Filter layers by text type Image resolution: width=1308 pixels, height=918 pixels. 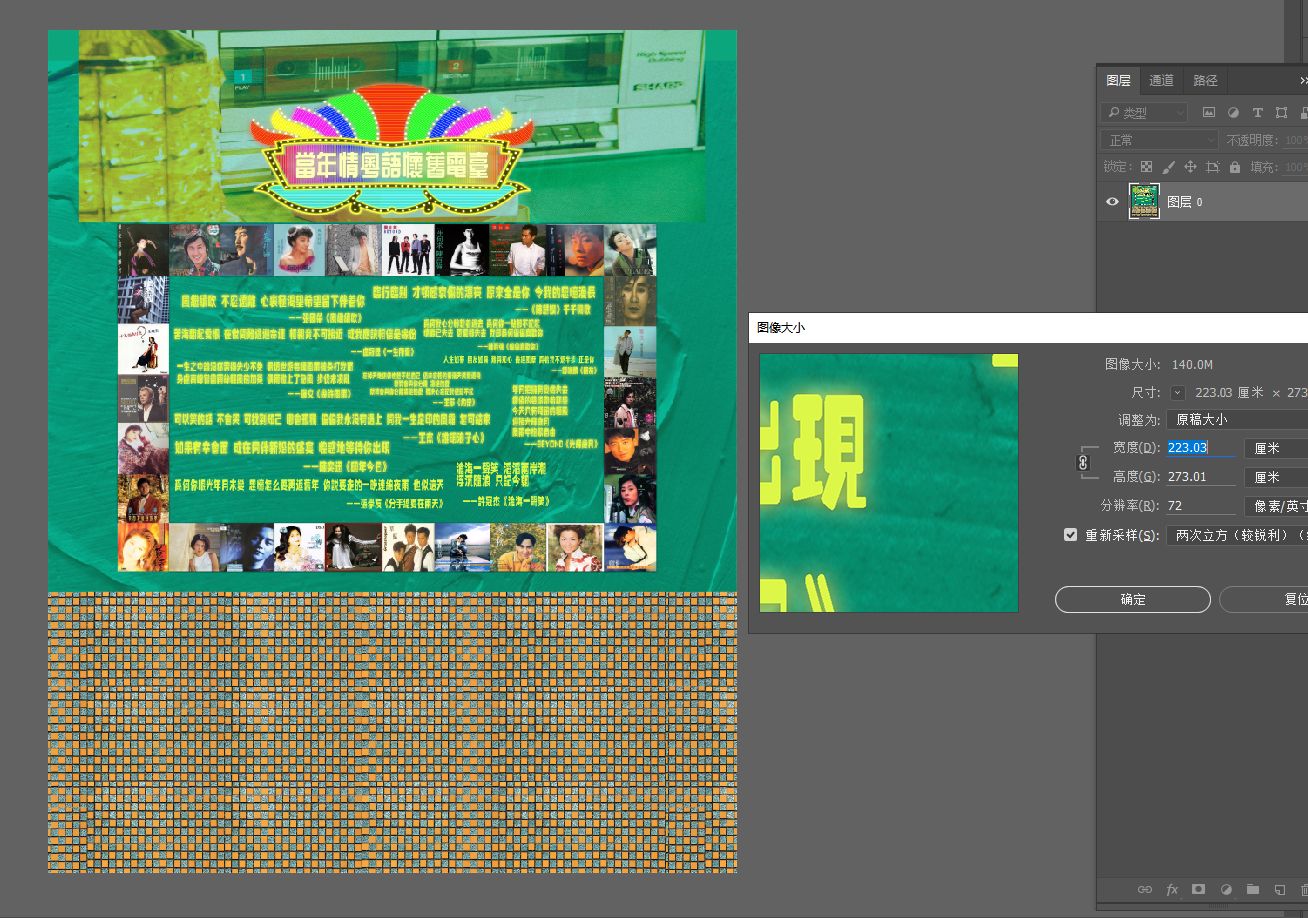1257,113
